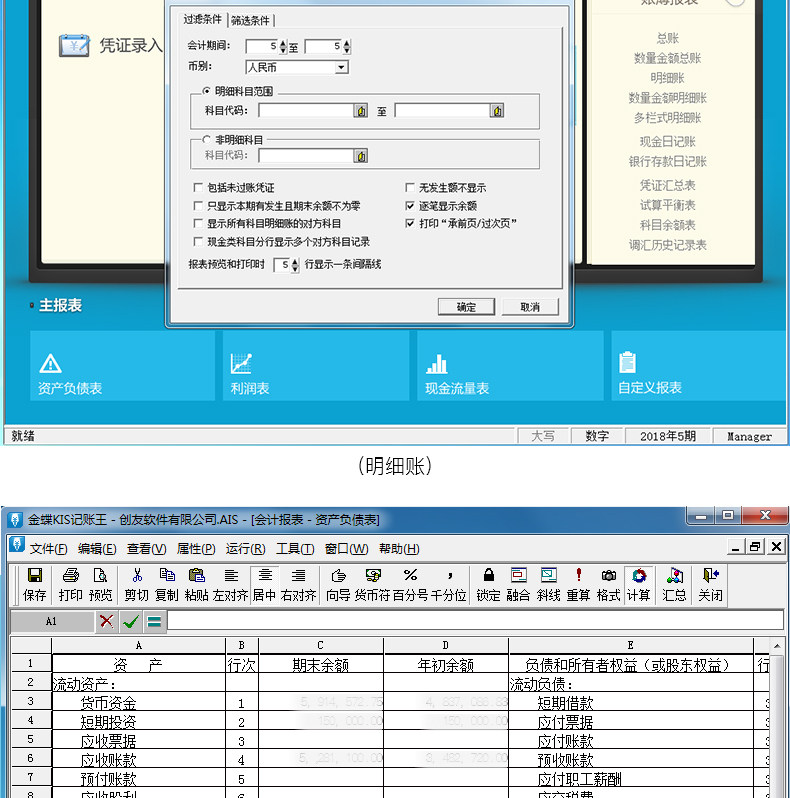
Task: Check 只显示本期有发生且期末余额不为零
Action: [198, 206]
